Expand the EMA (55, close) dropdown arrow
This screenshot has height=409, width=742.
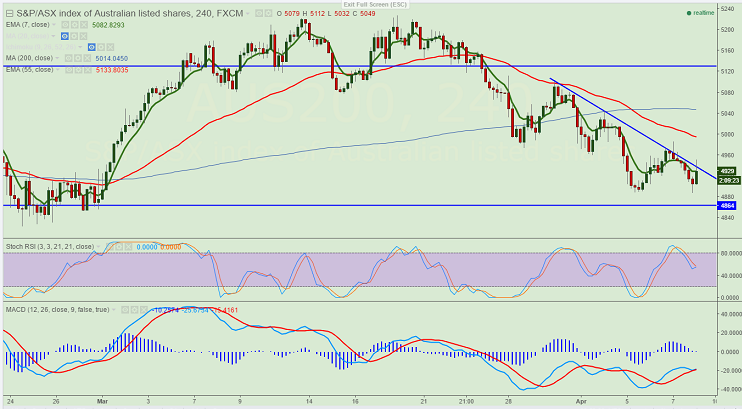click(x=58, y=70)
